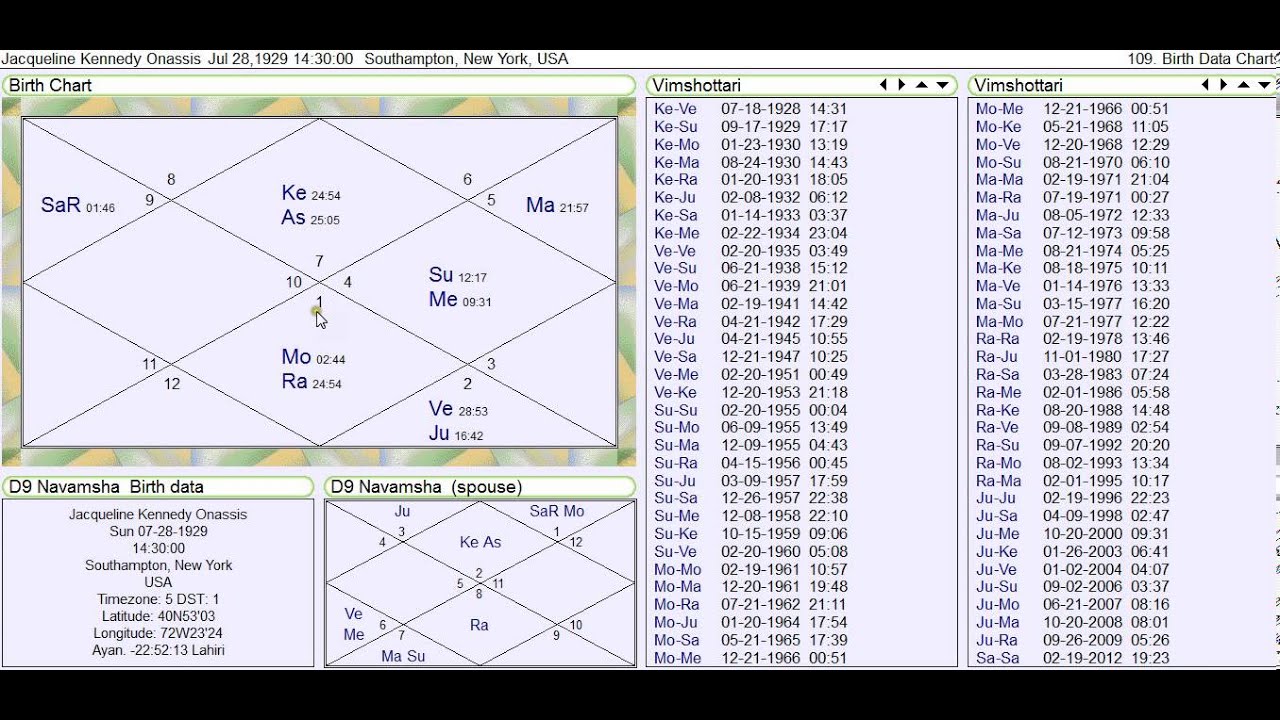Select the Su-Ra 04-15-1956 dasha row
Image resolution: width=1280 pixels, height=720 pixels.
coord(751,463)
